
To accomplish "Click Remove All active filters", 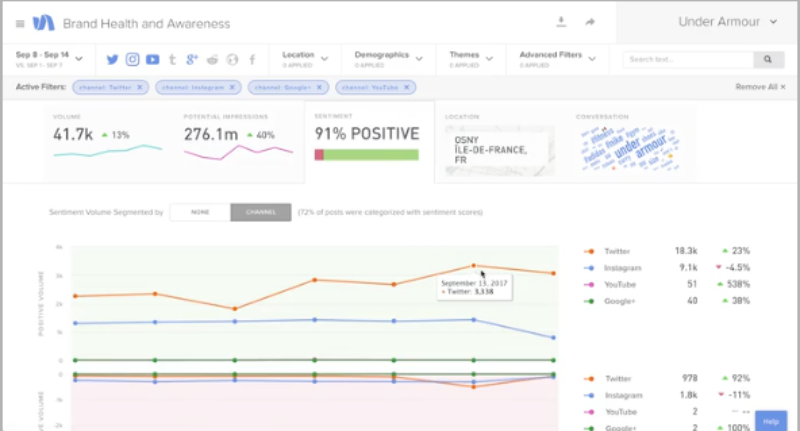I will click(760, 87).
